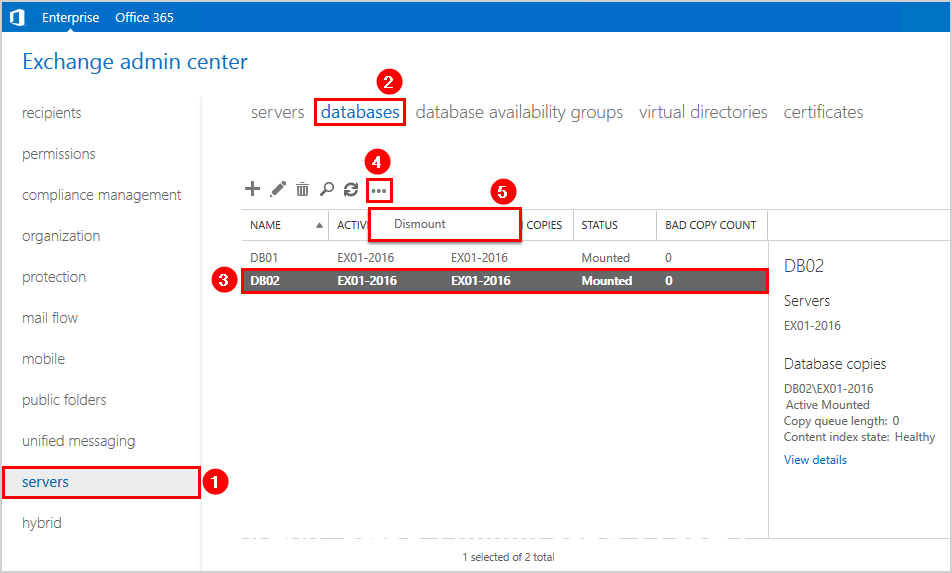Add a new database with plus icon
The image size is (952, 573).
(x=252, y=189)
